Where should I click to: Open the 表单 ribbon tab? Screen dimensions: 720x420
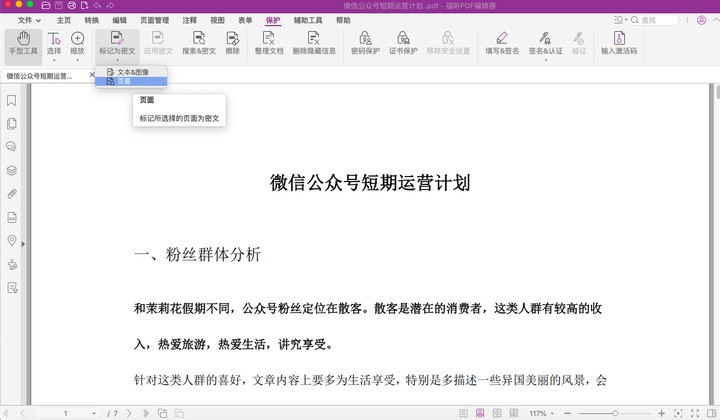click(x=245, y=20)
